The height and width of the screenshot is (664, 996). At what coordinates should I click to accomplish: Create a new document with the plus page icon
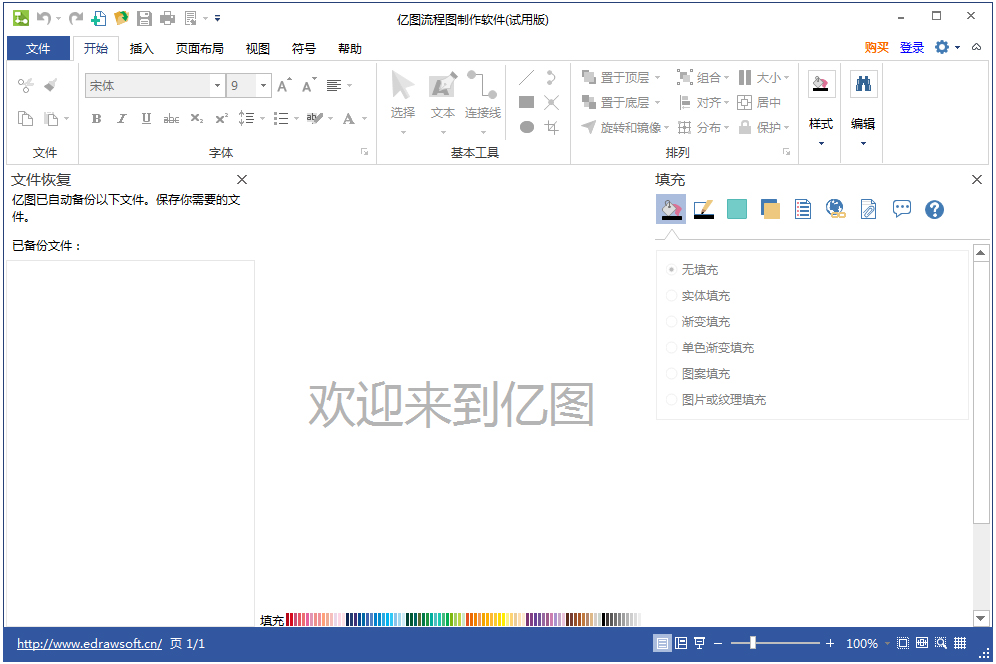click(x=98, y=18)
